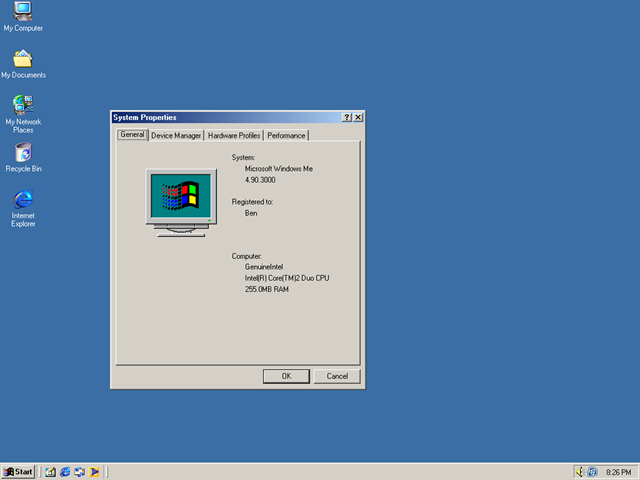Click the 8:26 PM taskbar clock
Image resolution: width=640 pixels, height=480 pixels.
tap(619, 472)
